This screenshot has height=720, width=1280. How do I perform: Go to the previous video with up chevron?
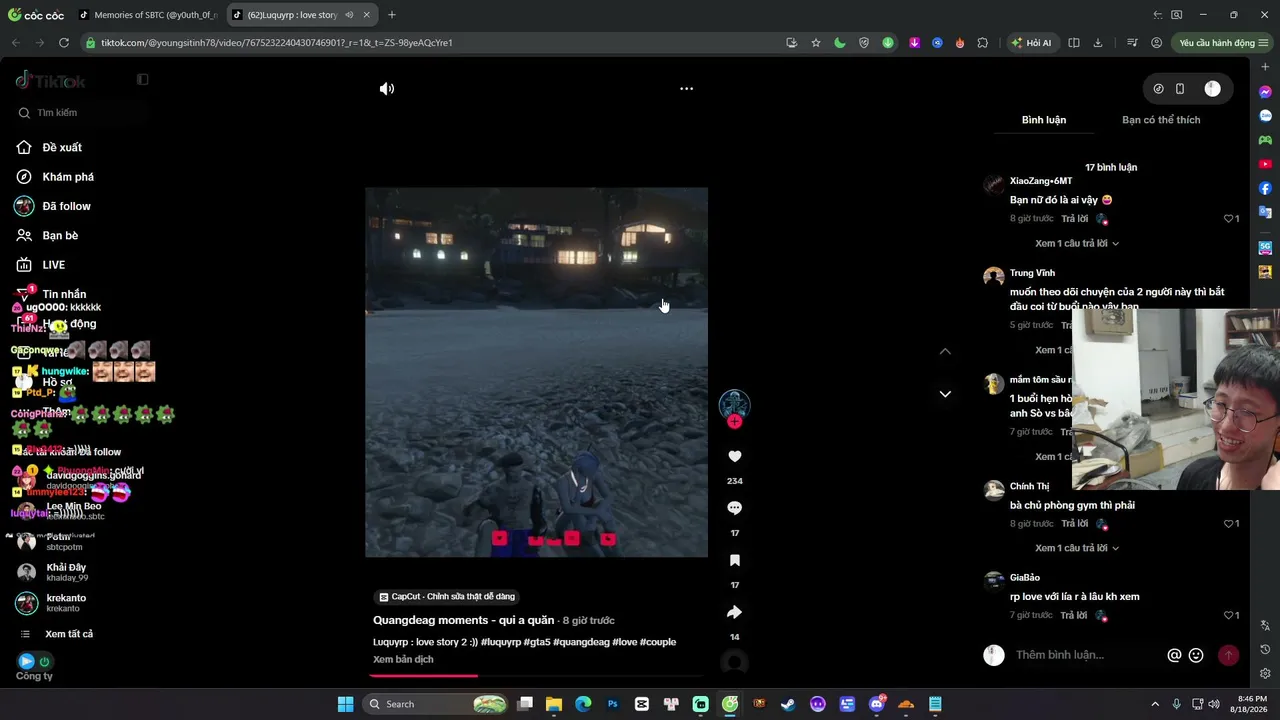[945, 351]
